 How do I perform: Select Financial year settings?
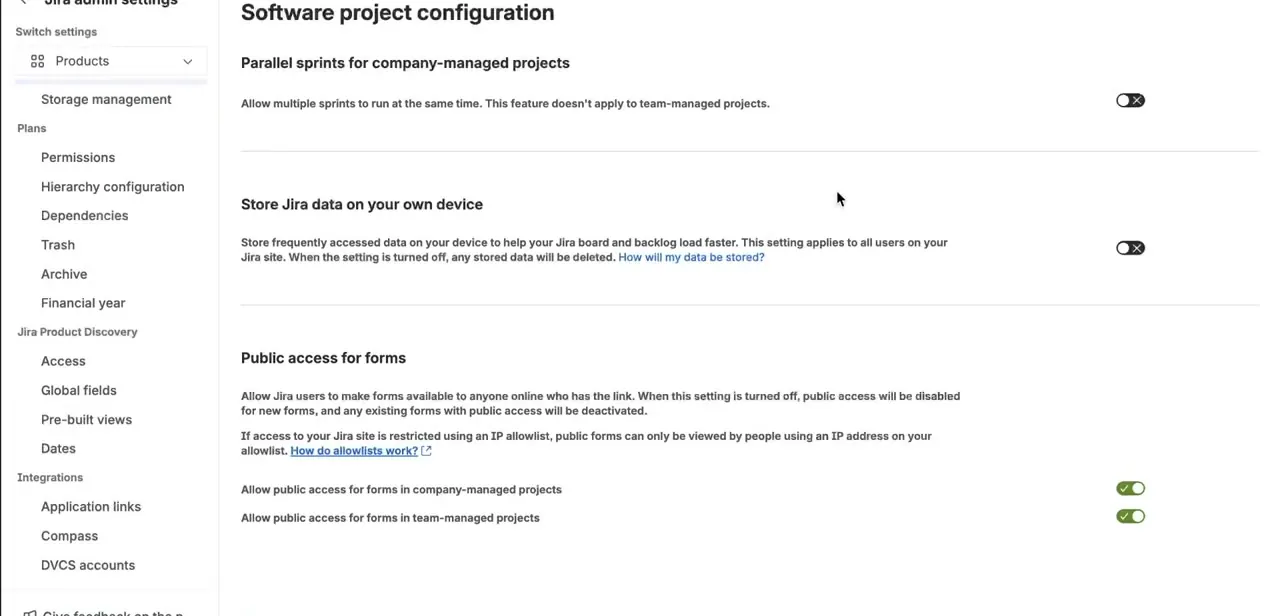83,302
